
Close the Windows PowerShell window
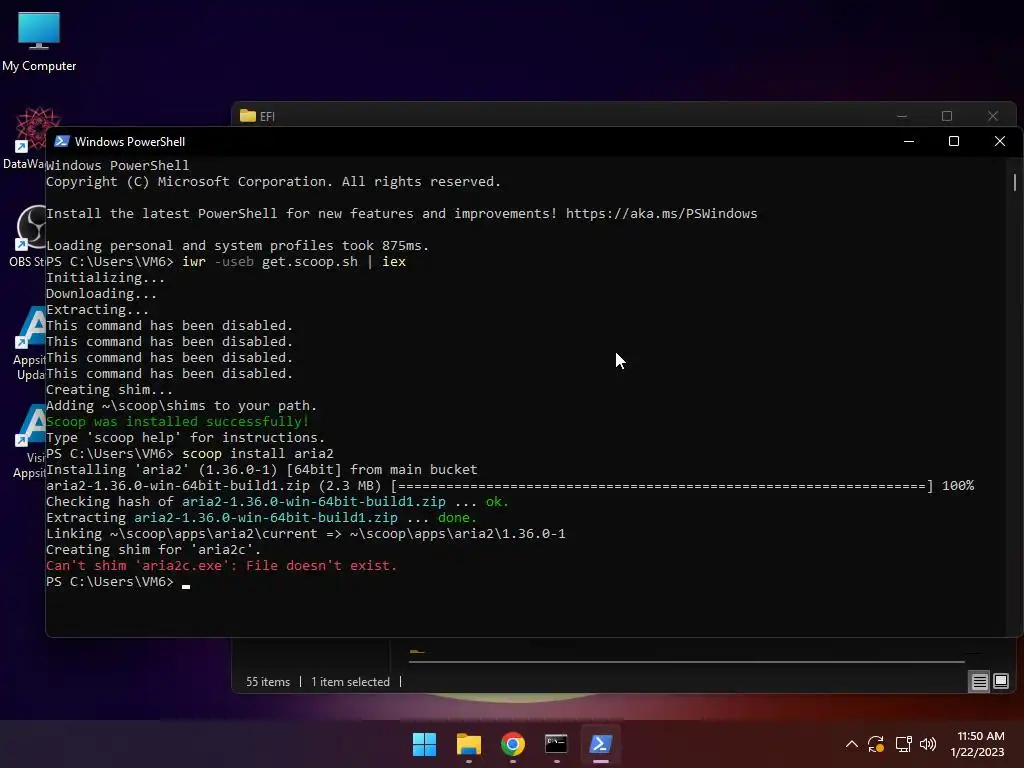(x=999, y=141)
